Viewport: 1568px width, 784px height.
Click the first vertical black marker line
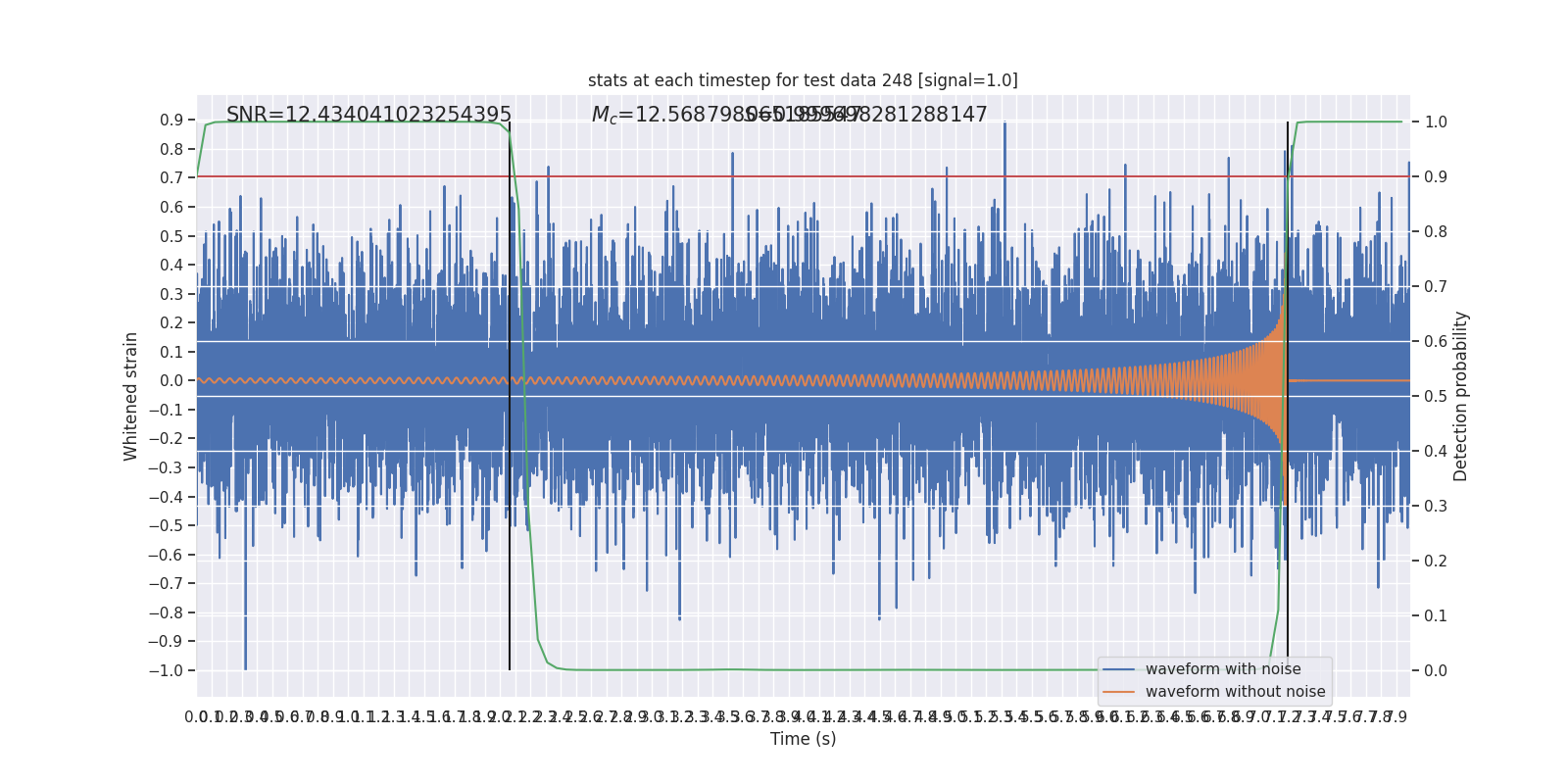click(x=510, y=396)
